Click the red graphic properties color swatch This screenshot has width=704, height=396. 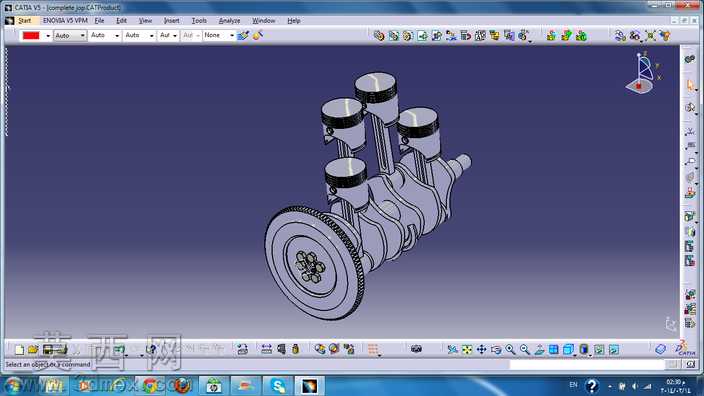click(x=31, y=35)
